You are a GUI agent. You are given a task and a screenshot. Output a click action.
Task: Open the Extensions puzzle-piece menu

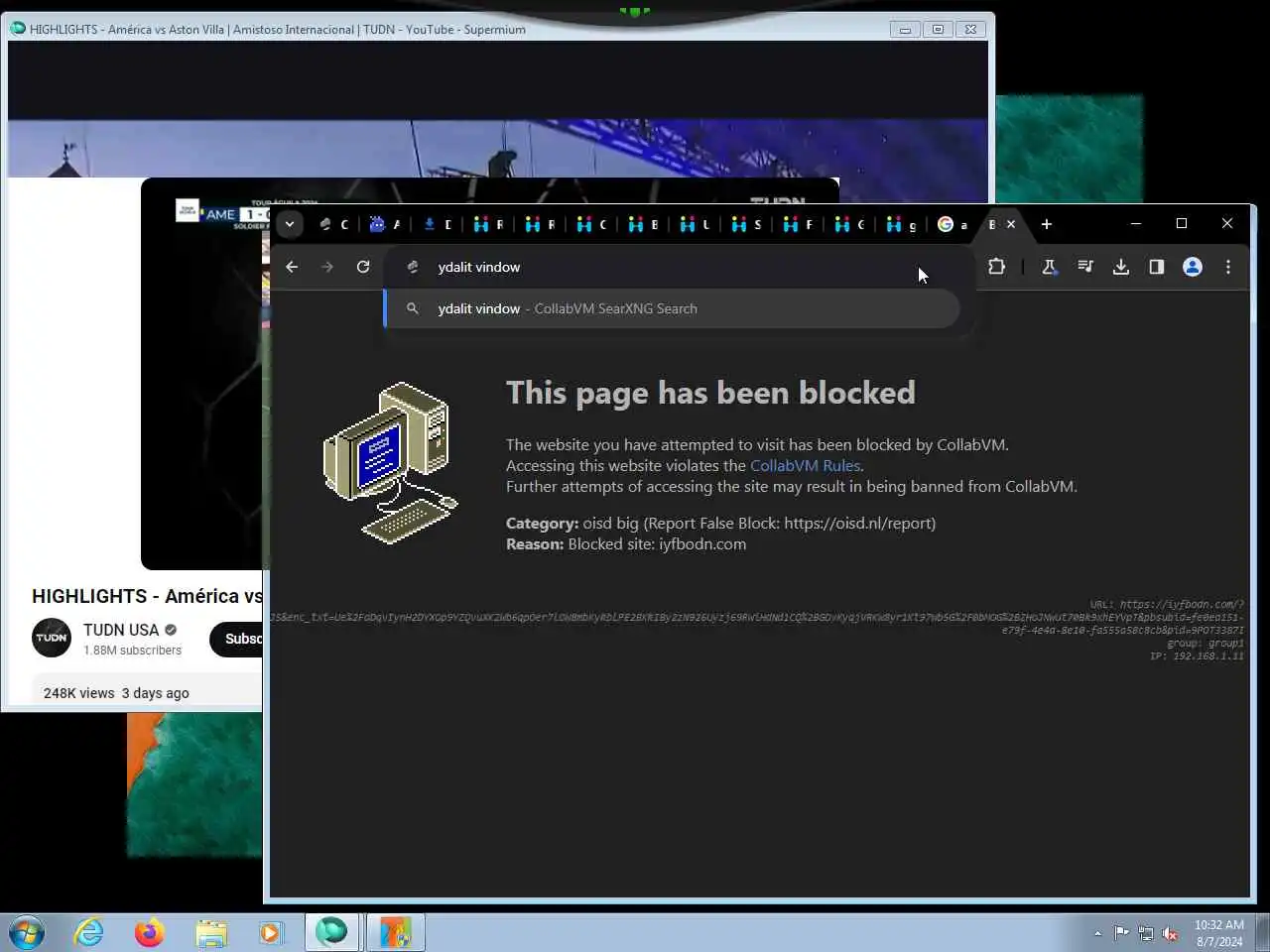(x=997, y=267)
